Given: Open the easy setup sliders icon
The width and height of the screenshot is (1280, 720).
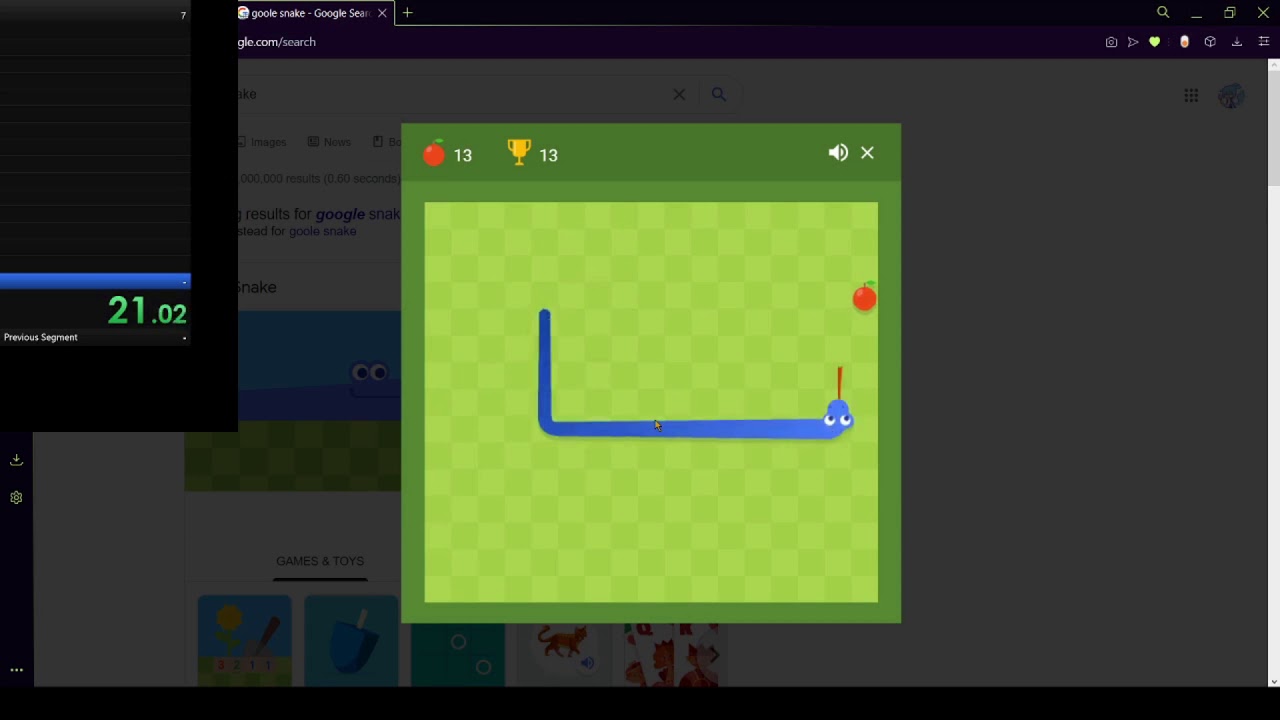Looking at the screenshot, I should coord(1264,42).
